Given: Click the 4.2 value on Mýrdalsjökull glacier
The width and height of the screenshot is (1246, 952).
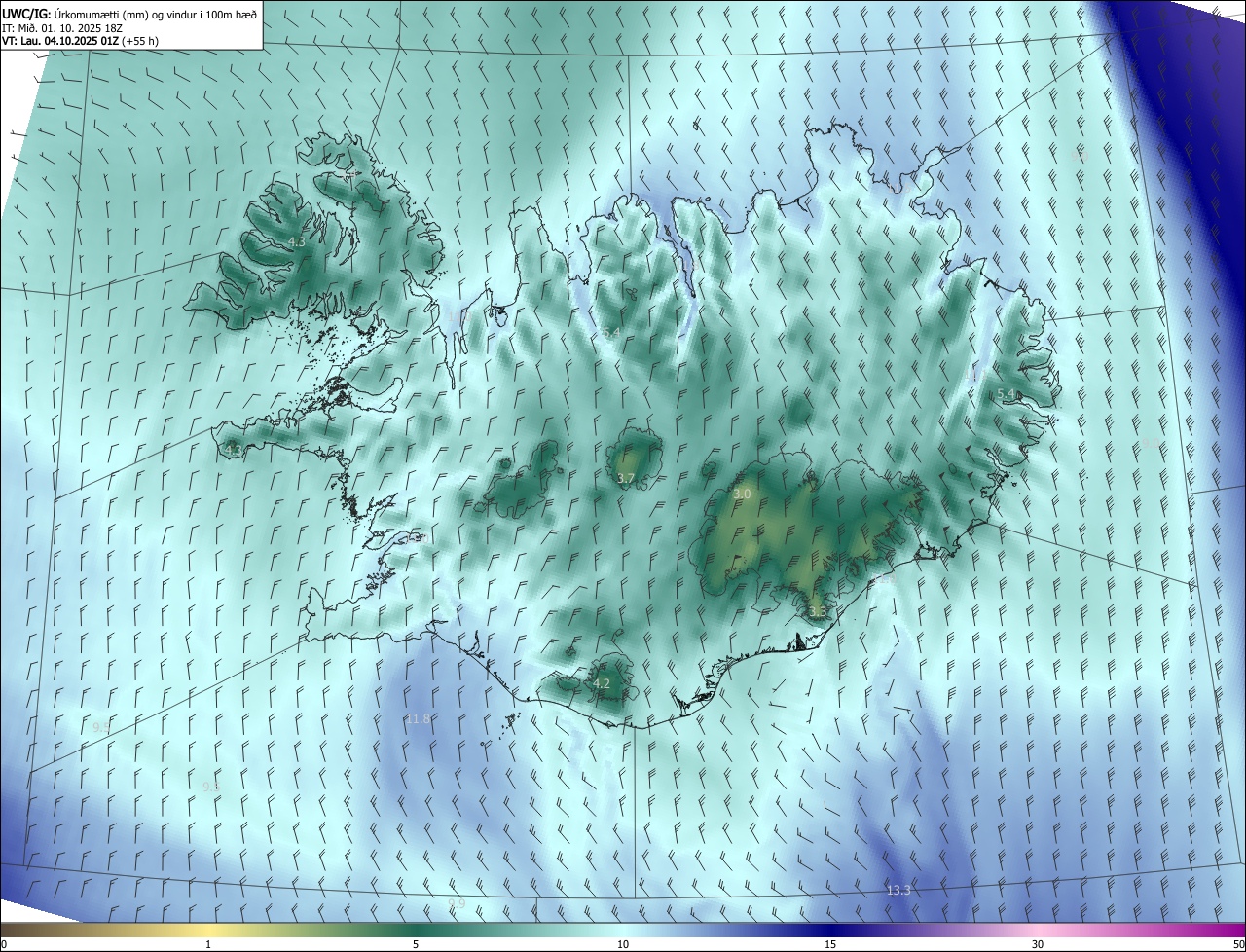Looking at the screenshot, I should 602,683.
